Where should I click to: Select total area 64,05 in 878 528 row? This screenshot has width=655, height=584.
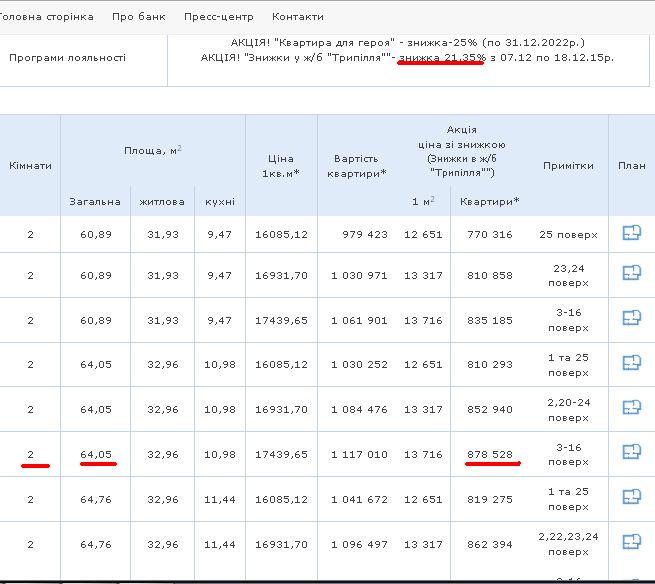coord(96,455)
